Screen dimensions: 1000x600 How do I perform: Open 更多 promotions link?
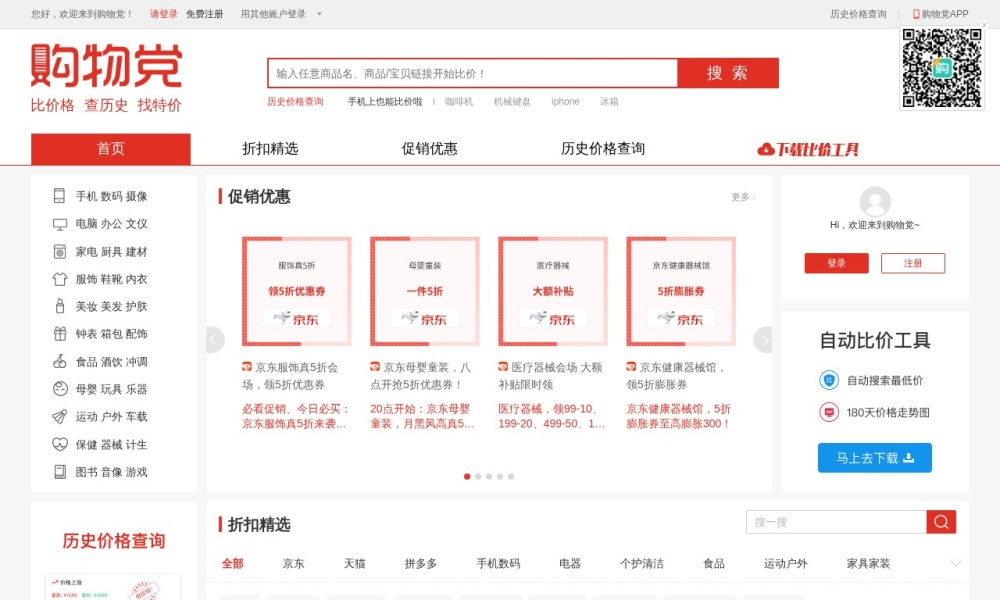pos(744,197)
